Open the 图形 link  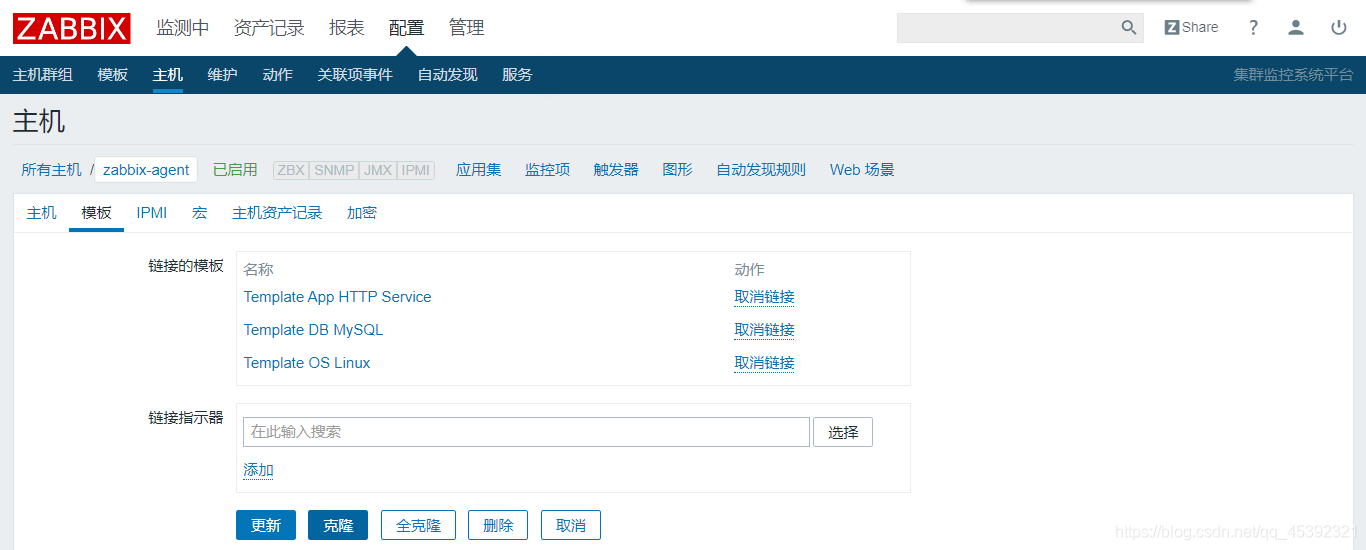[678, 170]
